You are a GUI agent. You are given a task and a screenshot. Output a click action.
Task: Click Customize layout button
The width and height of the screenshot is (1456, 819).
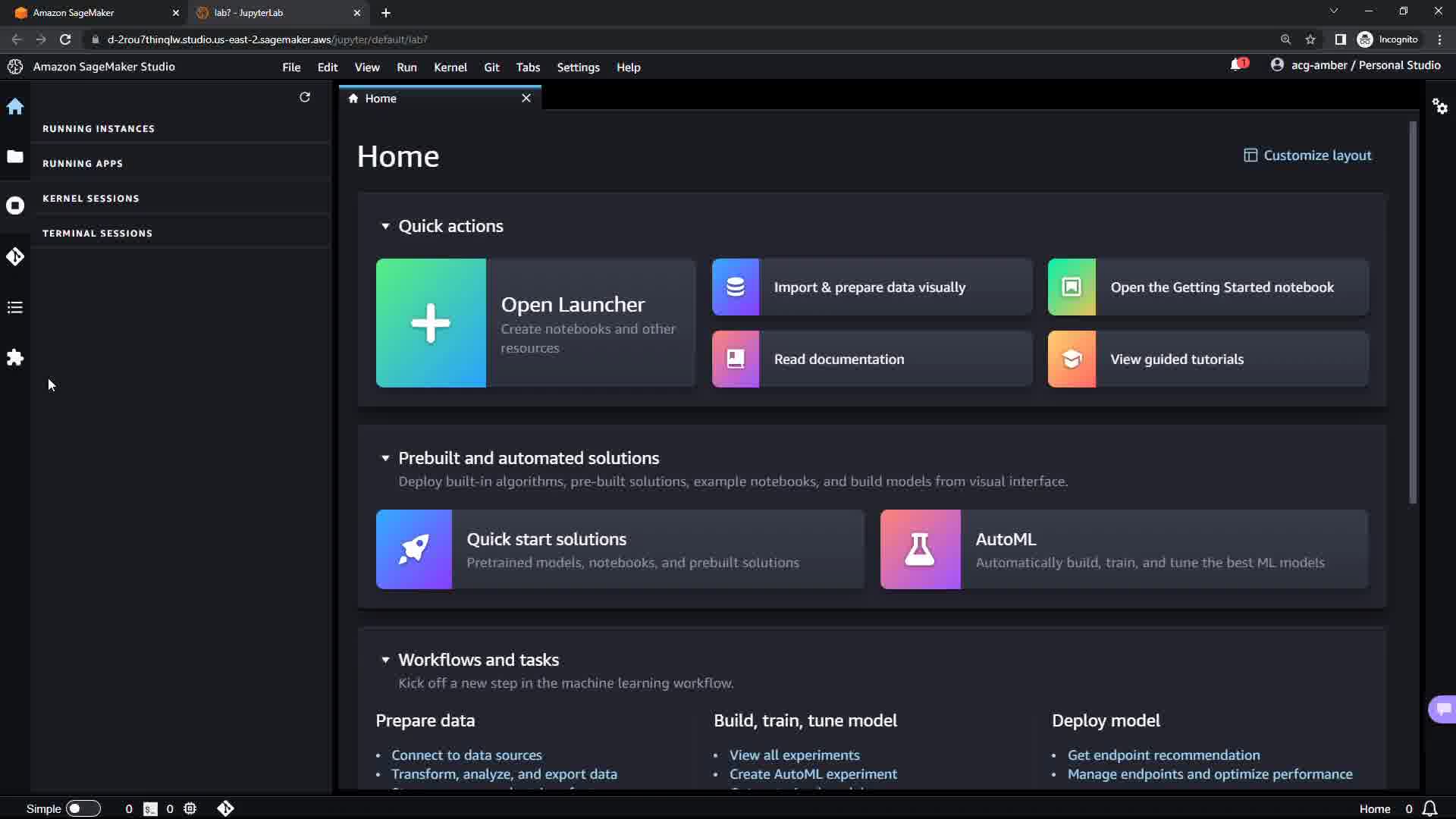point(1307,155)
